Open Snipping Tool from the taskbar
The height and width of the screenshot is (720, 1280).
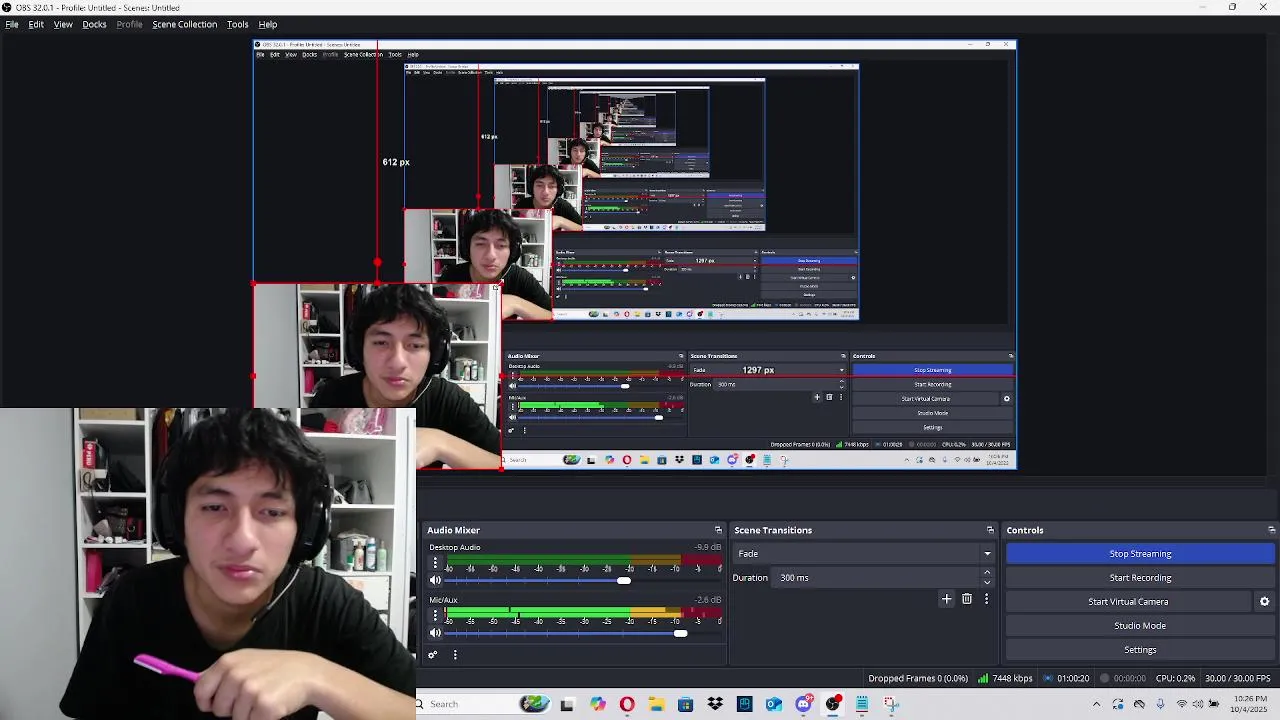891,704
